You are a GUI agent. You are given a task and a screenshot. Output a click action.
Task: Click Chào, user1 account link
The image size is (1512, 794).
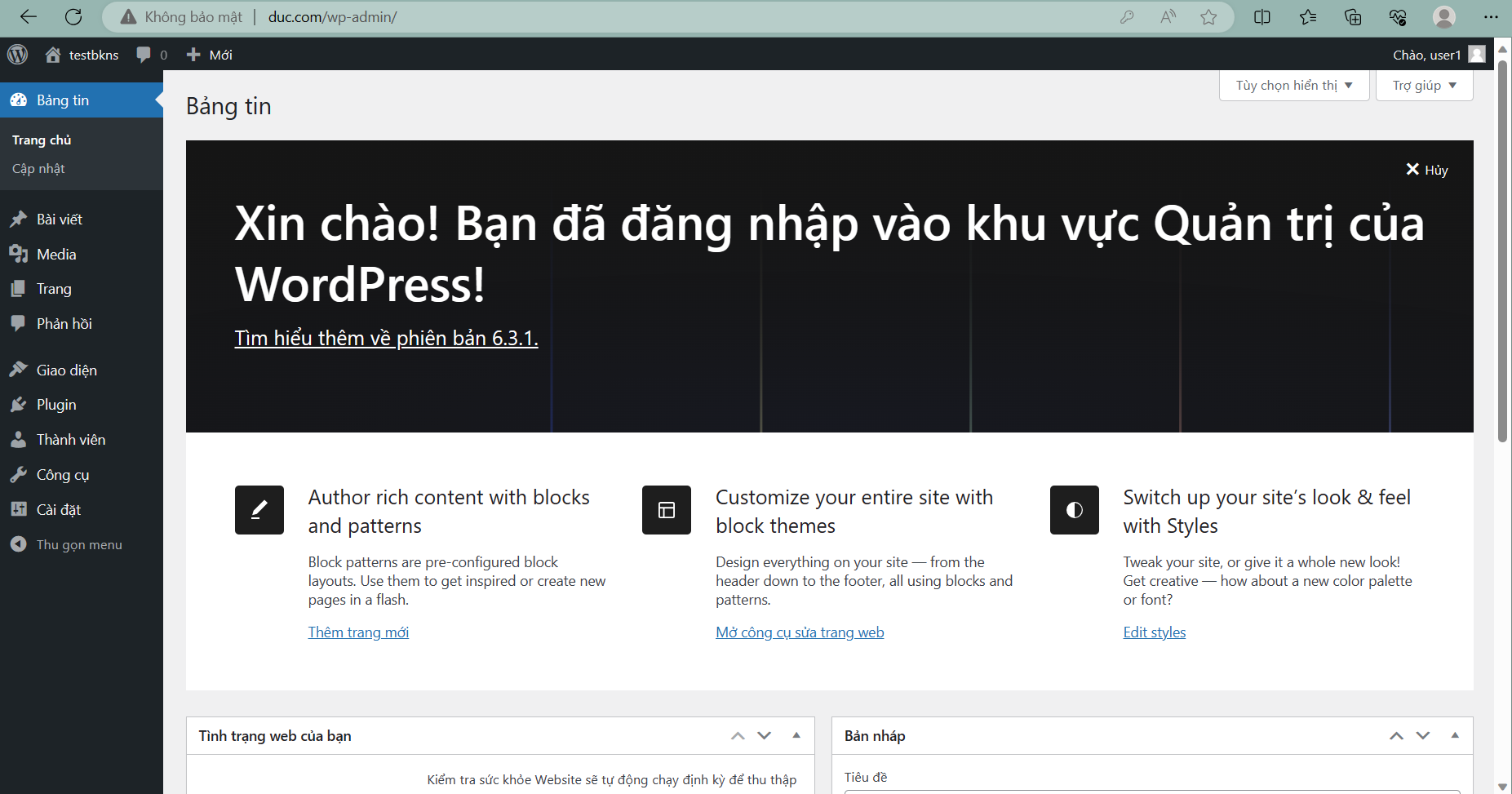click(x=1439, y=55)
